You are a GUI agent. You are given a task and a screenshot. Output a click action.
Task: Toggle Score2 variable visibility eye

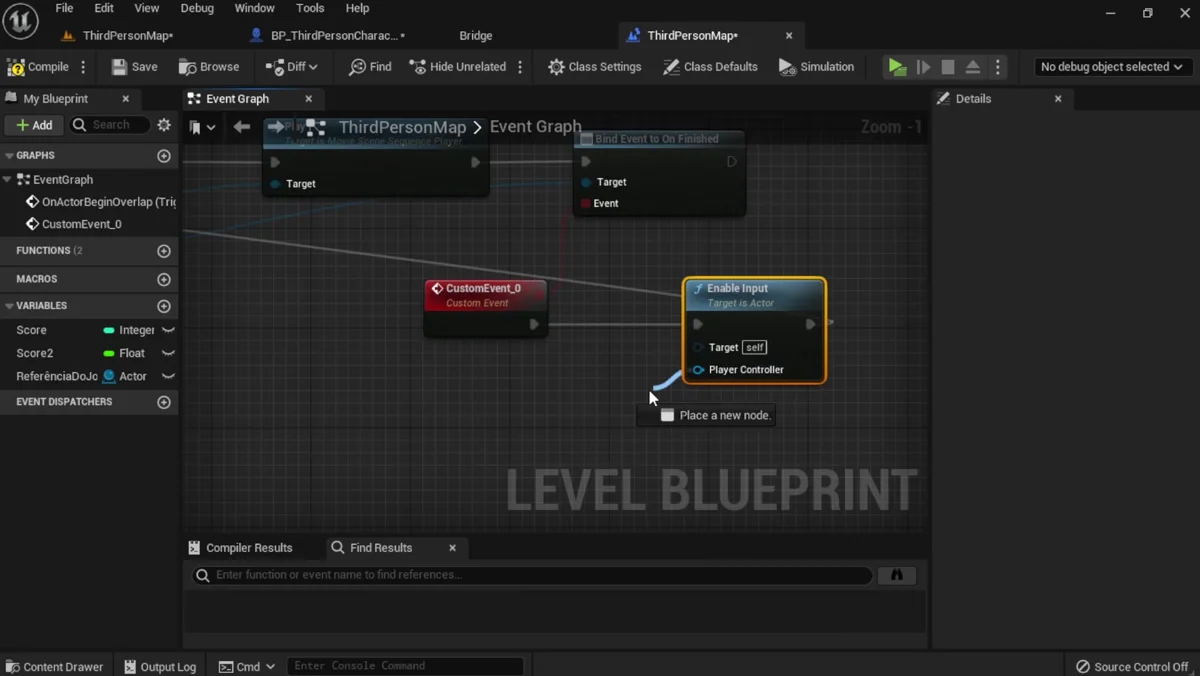click(168, 353)
